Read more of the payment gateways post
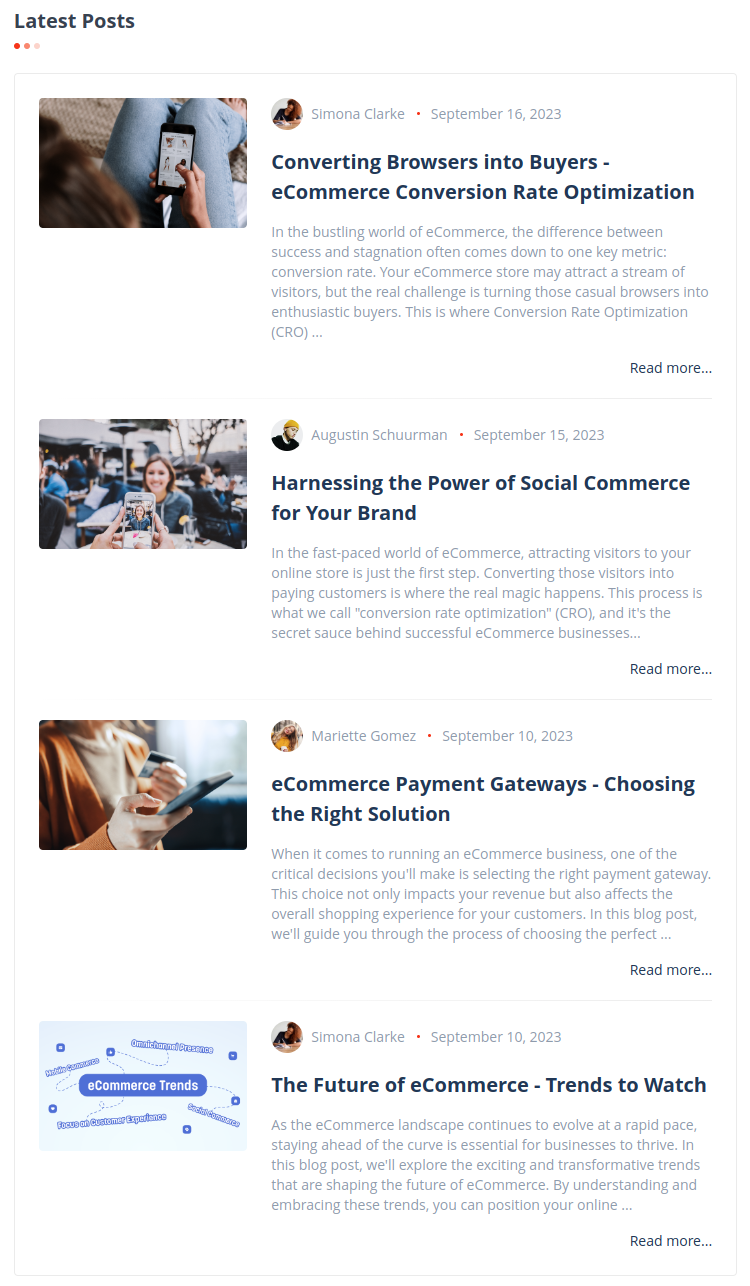Viewport: 750px width, 1286px height. point(670,970)
